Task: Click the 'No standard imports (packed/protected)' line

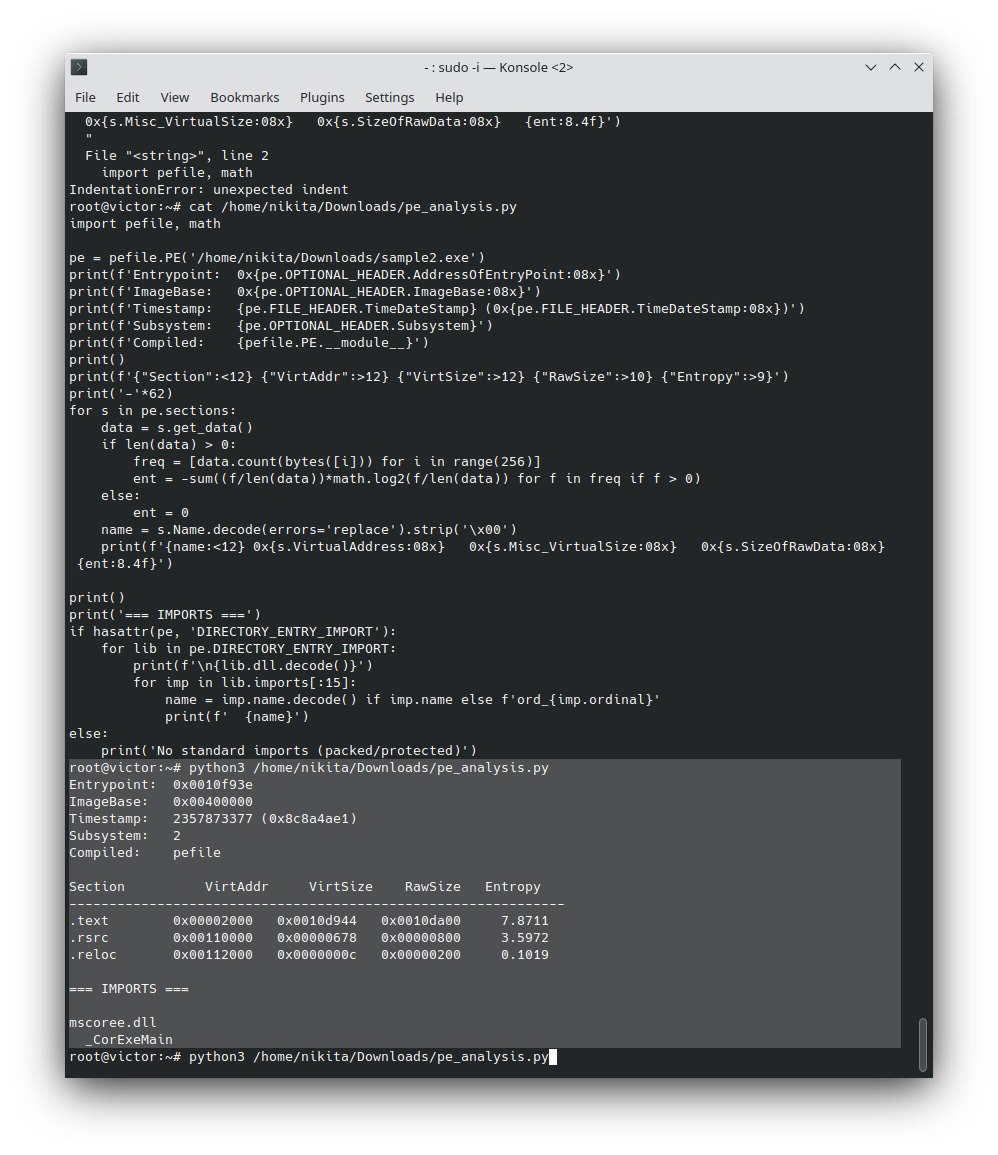Action: pyautogui.click(x=289, y=751)
